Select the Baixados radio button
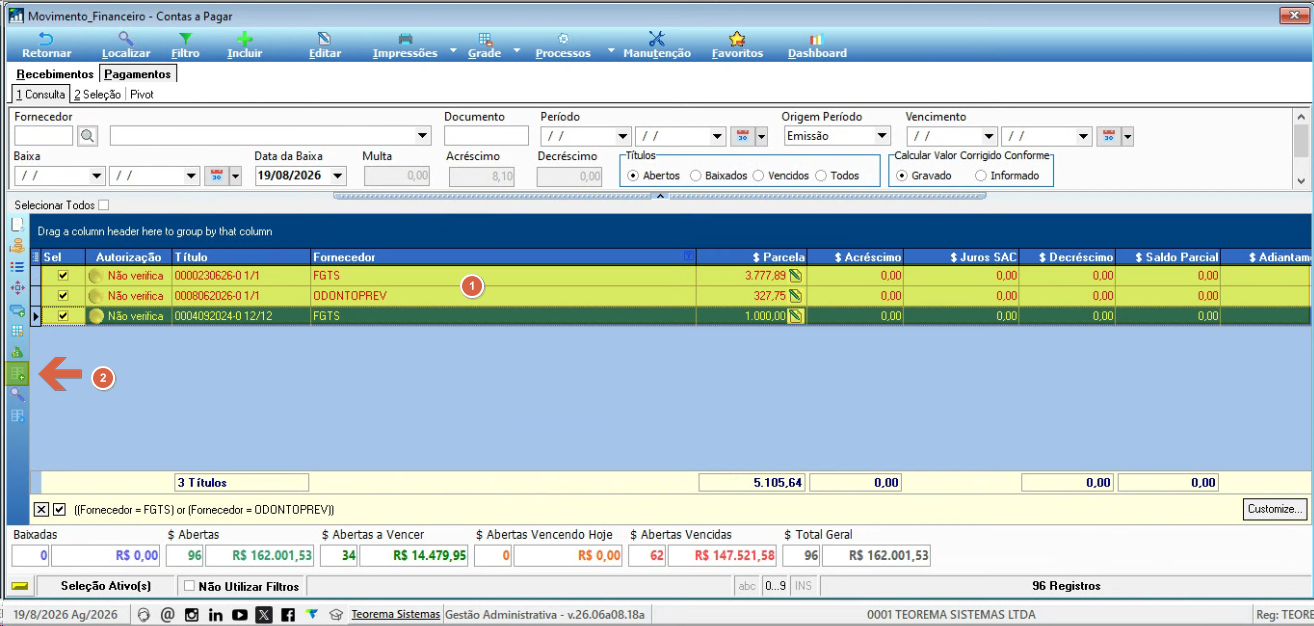 point(696,176)
